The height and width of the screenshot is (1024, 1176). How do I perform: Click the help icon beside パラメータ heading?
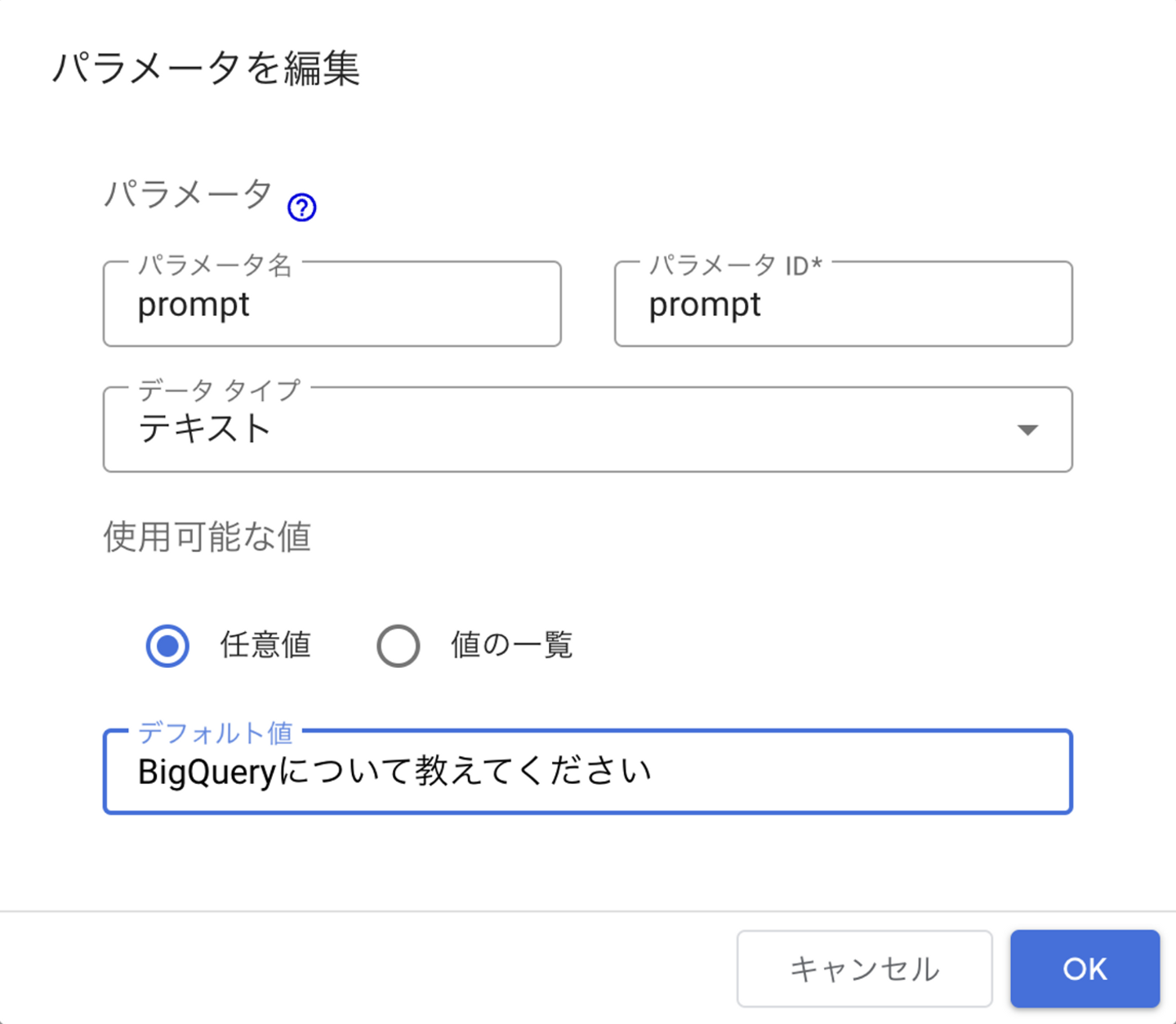[302, 207]
